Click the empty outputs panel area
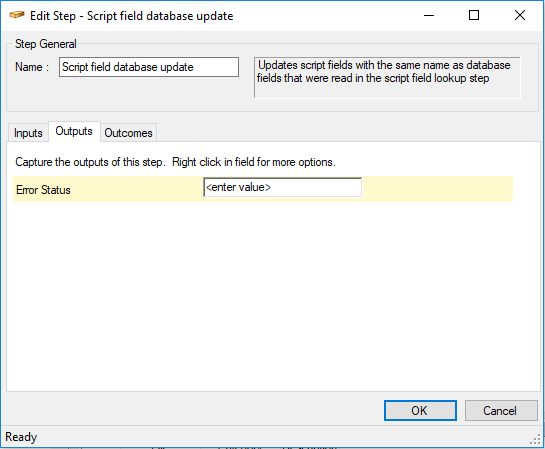The width and height of the screenshot is (545, 449). pos(273,295)
